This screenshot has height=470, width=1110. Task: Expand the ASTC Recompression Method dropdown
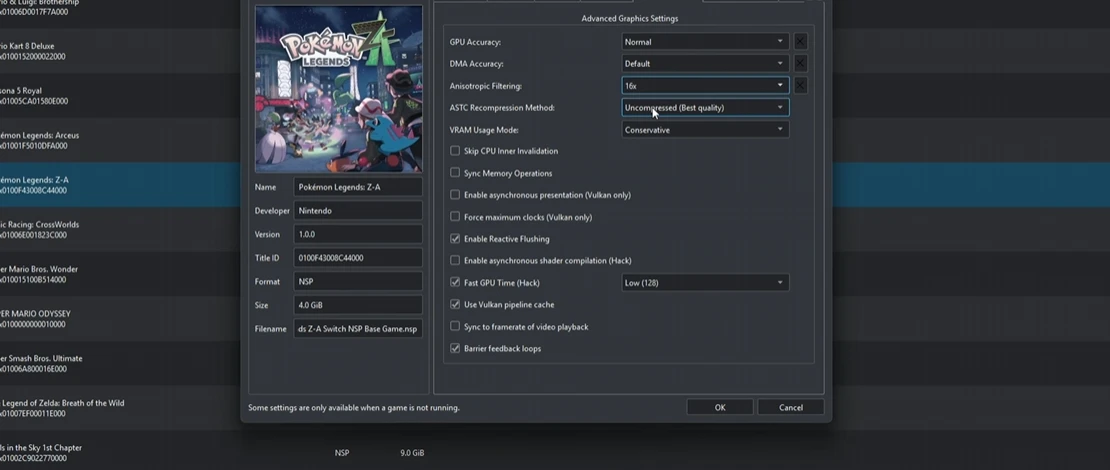pos(704,108)
